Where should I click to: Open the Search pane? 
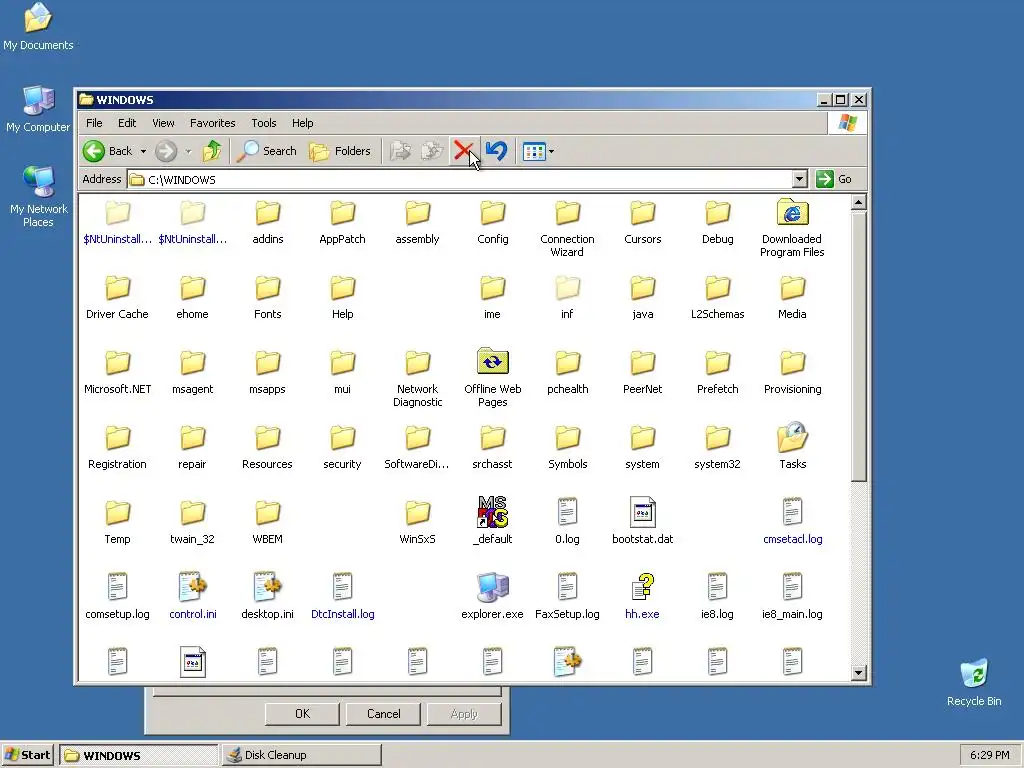[x=266, y=151]
